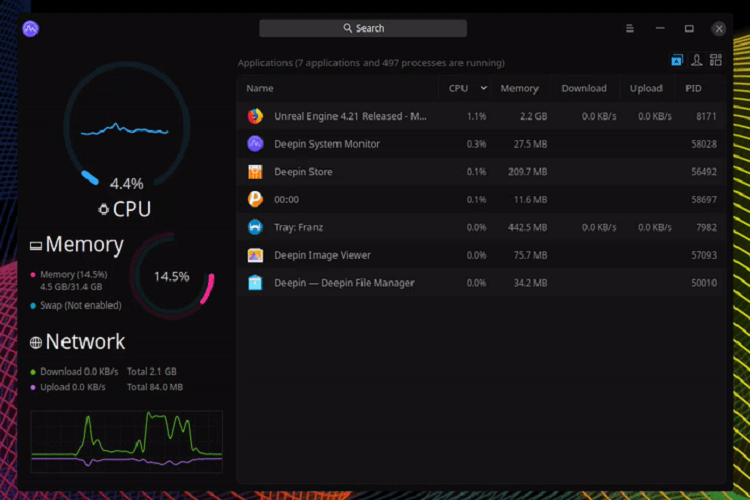
Task: Select the Deepin System Monitor process name
Action: [327, 144]
